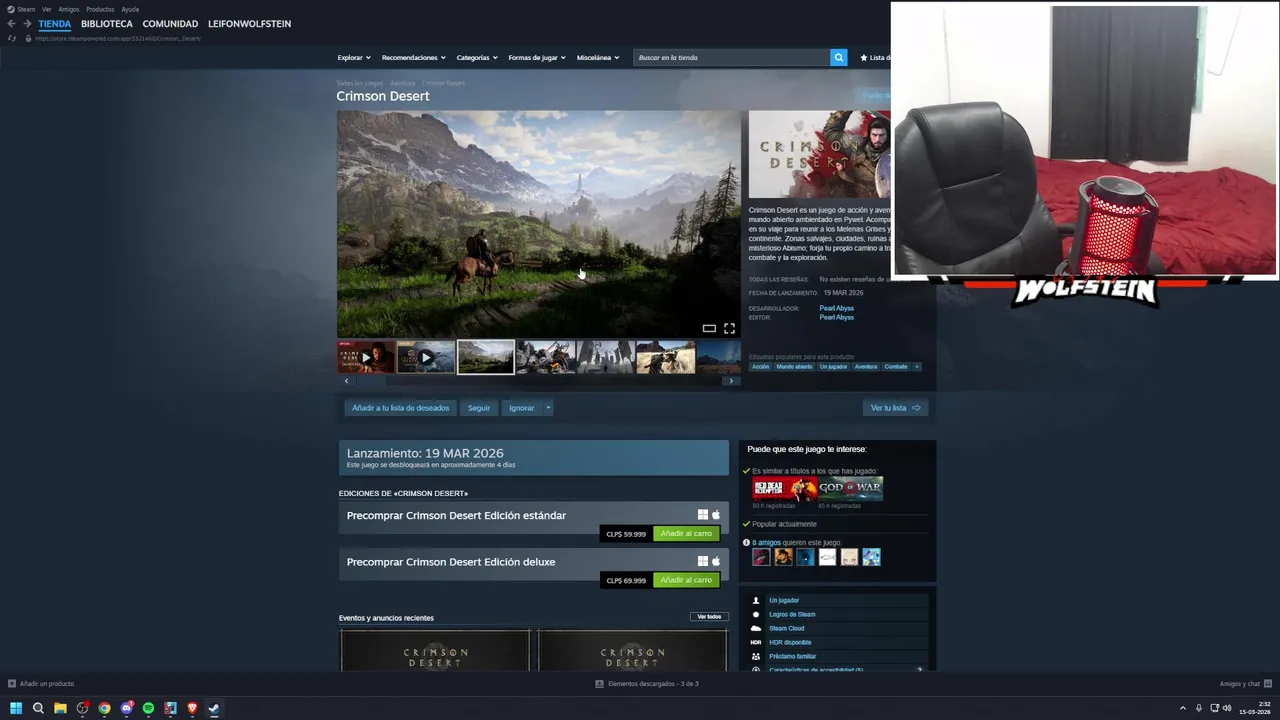Click the store URL address bar

tap(118, 38)
